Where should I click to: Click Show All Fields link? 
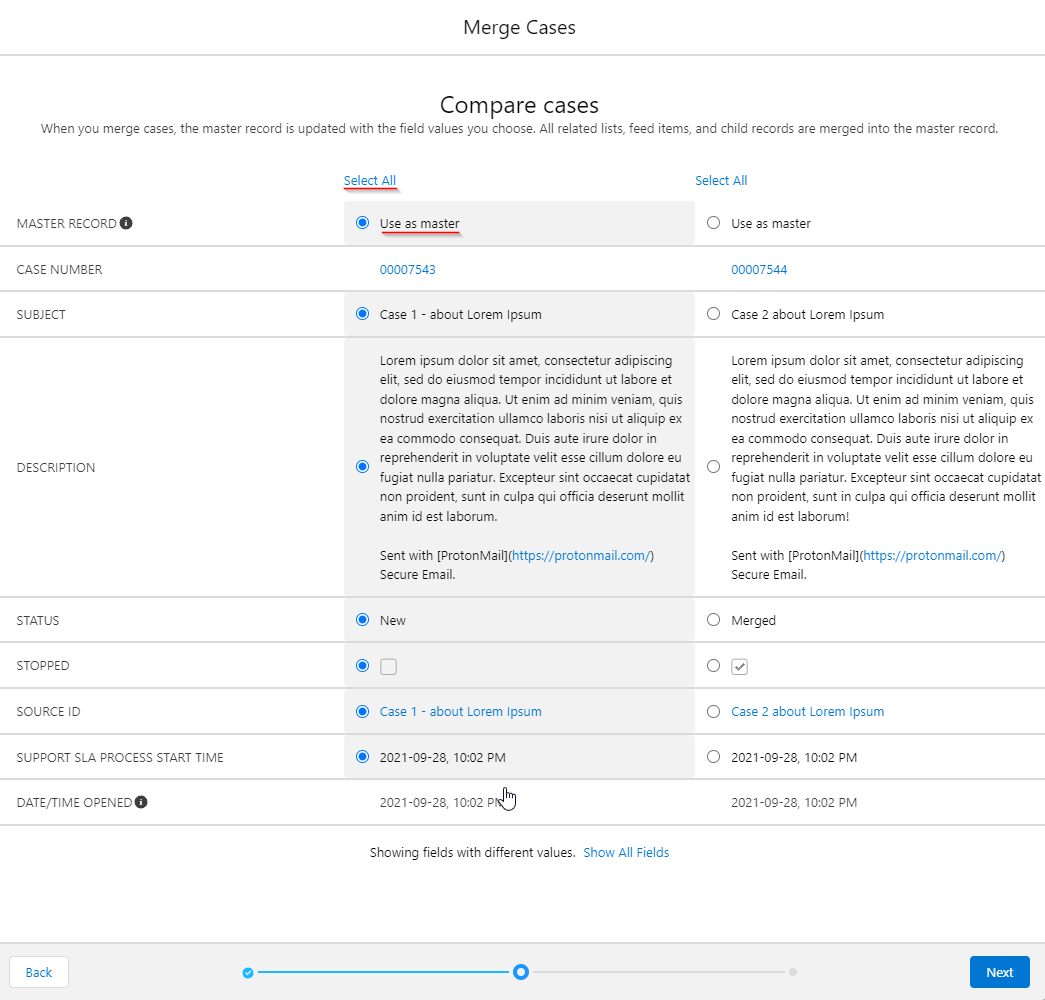[x=626, y=853]
